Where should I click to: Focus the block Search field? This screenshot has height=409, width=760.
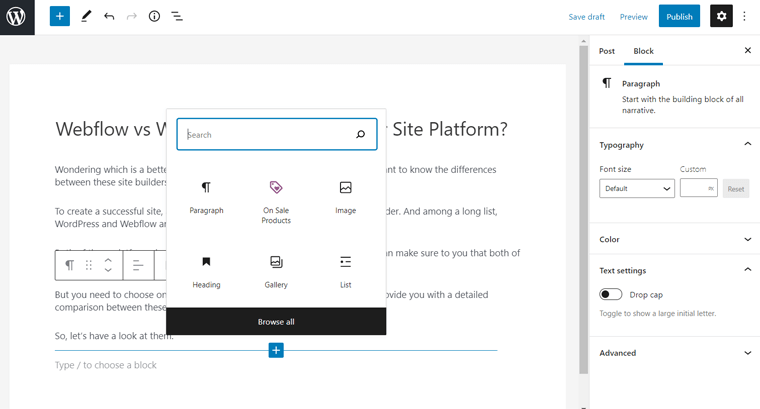(277, 134)
